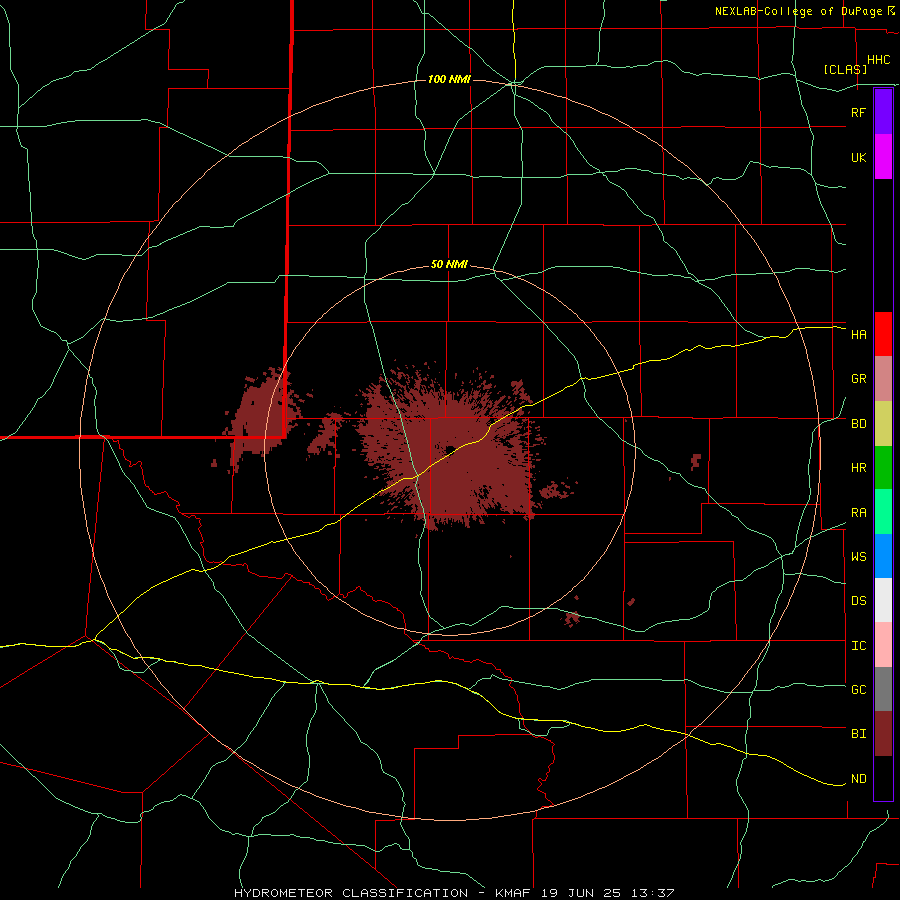The image size is (900, 900).
Task: Click the WS blue legend swatch
Action: pos(883,556)
